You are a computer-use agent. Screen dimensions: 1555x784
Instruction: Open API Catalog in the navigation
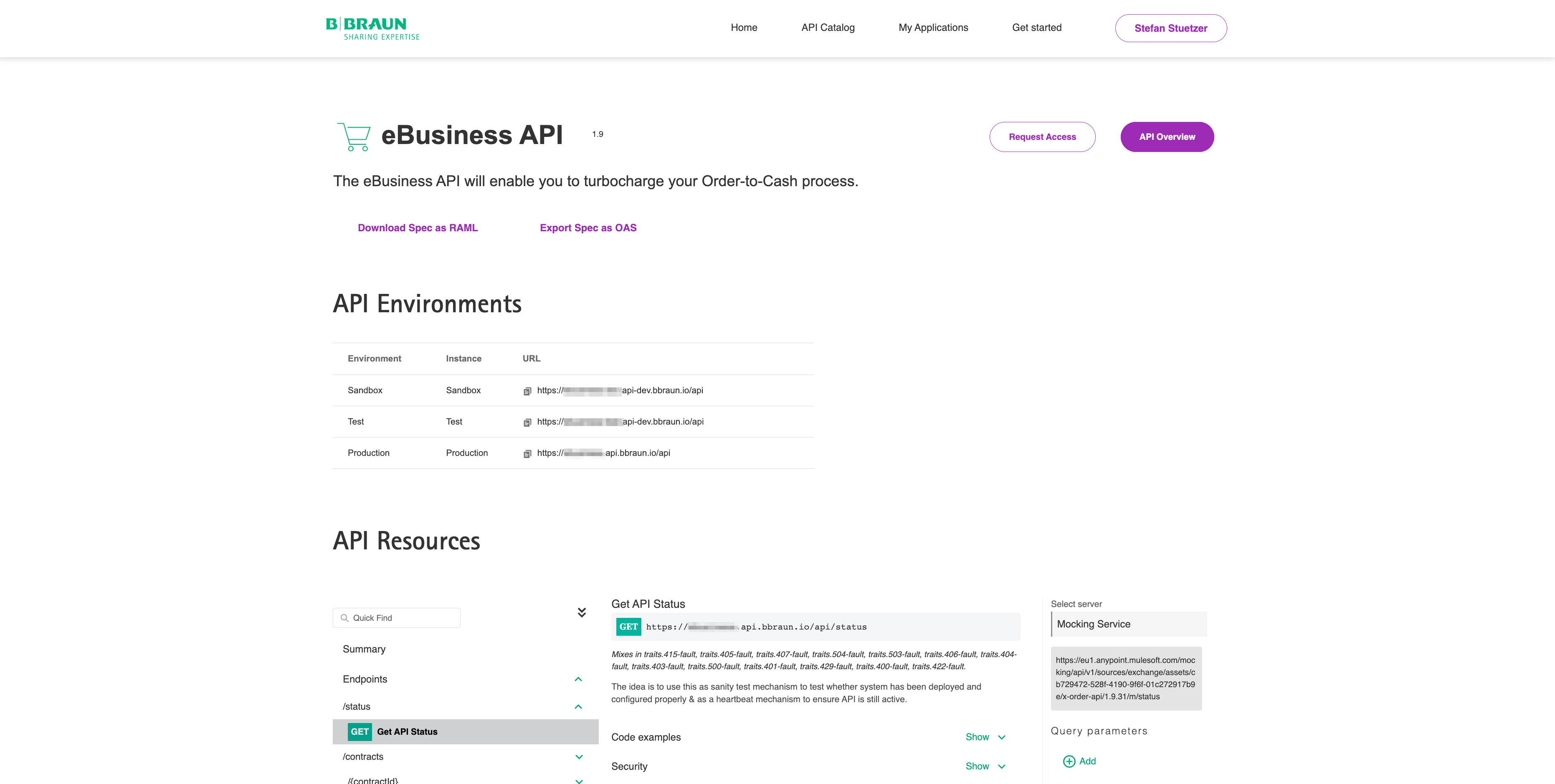828,28
